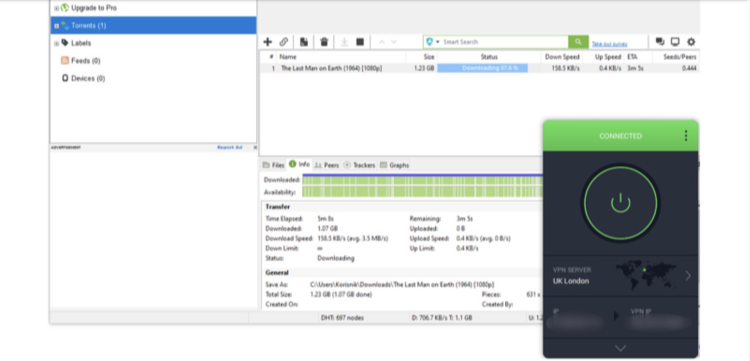Move torrent up in queue arrow
750x361 pixels.
point(382,42)
